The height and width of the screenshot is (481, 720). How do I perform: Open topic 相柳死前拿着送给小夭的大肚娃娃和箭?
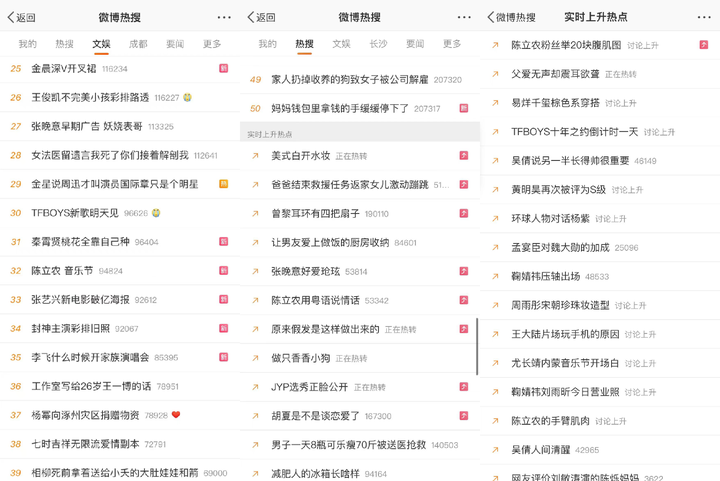[115, 473]
